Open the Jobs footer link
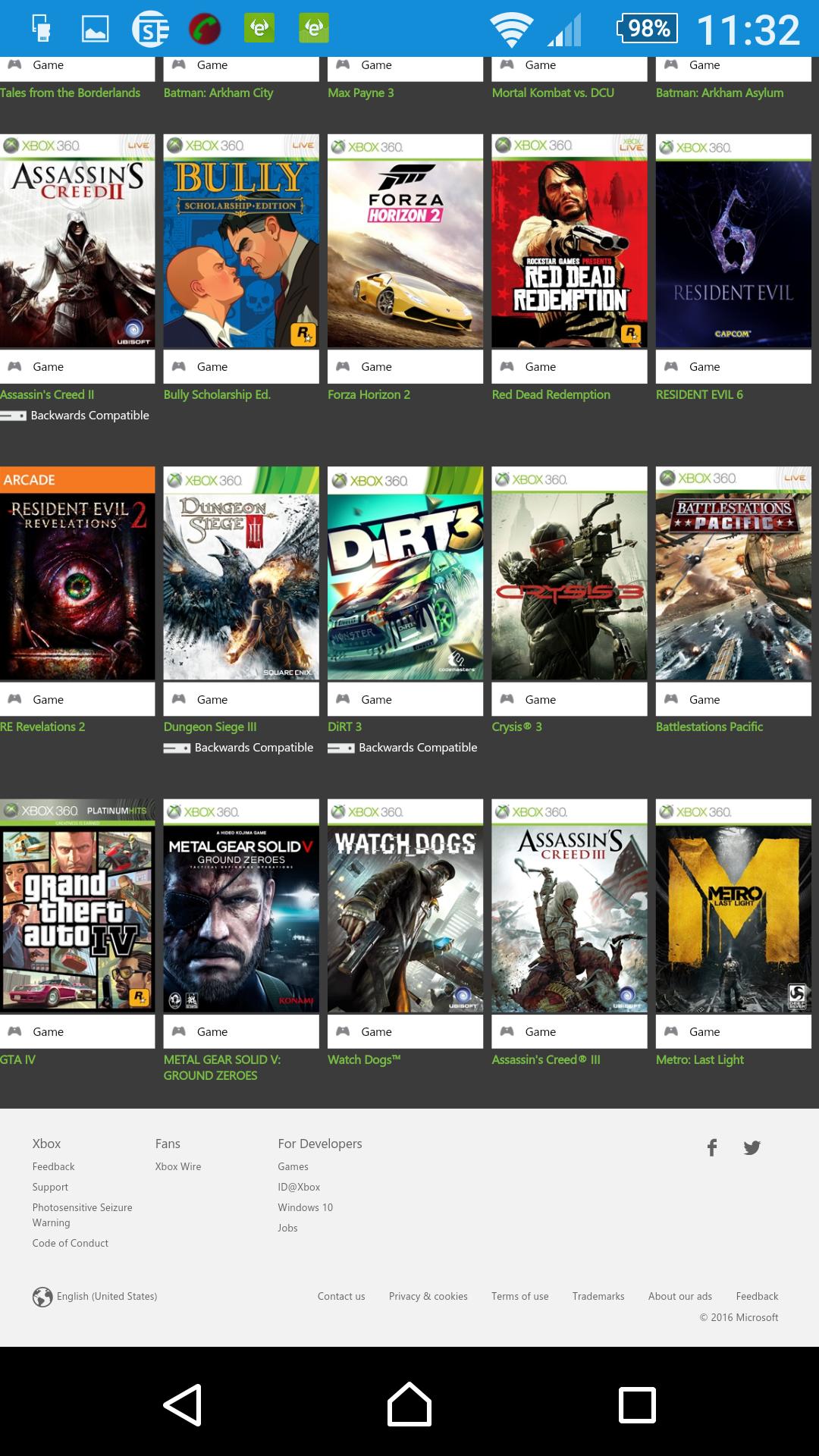819x1456 pixels. (287, 1228)
